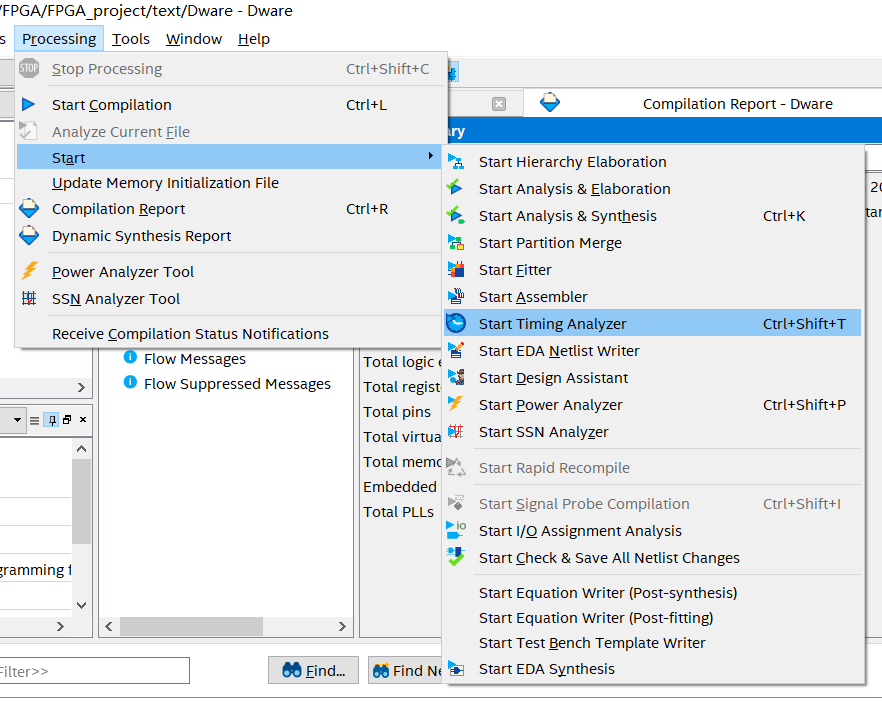
Task: Click the Start Assembler icon
Action: [456, 296]
